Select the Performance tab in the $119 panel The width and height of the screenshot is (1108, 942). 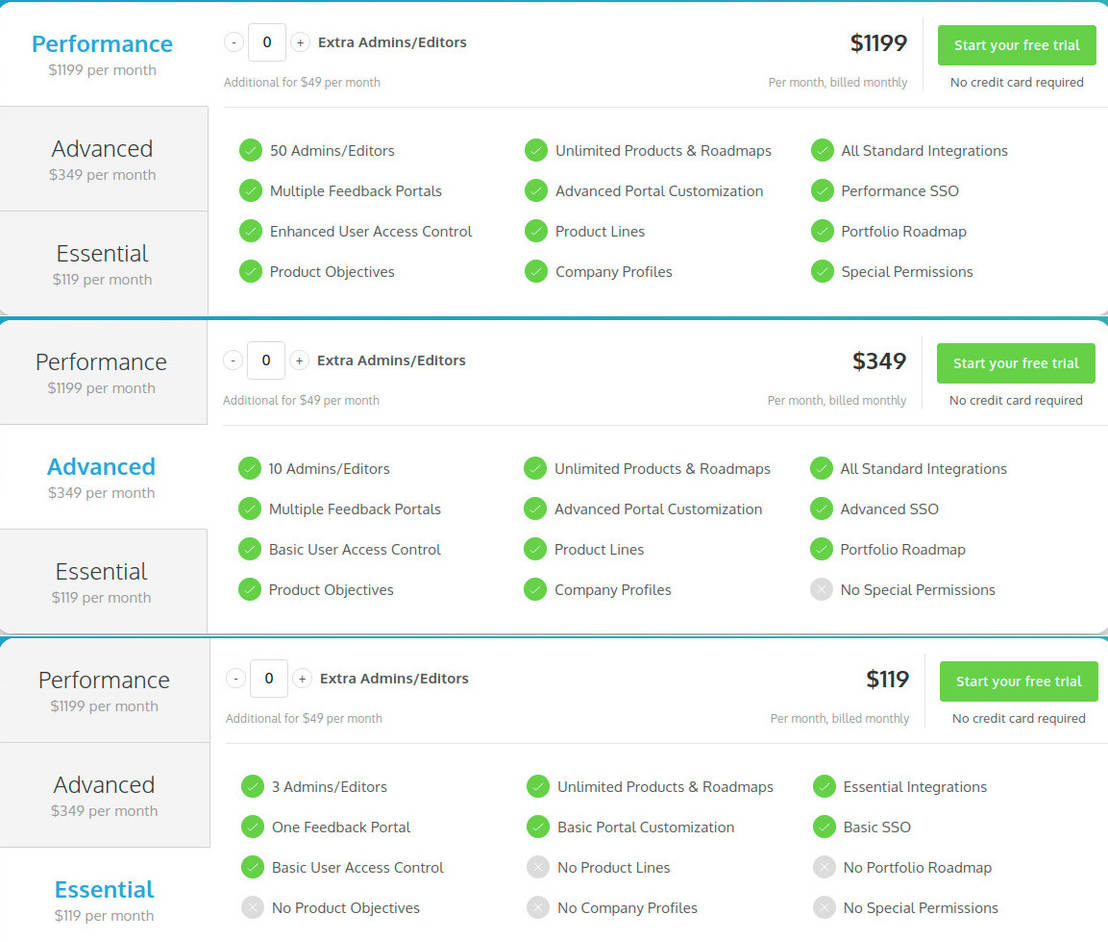pos(105,690)
